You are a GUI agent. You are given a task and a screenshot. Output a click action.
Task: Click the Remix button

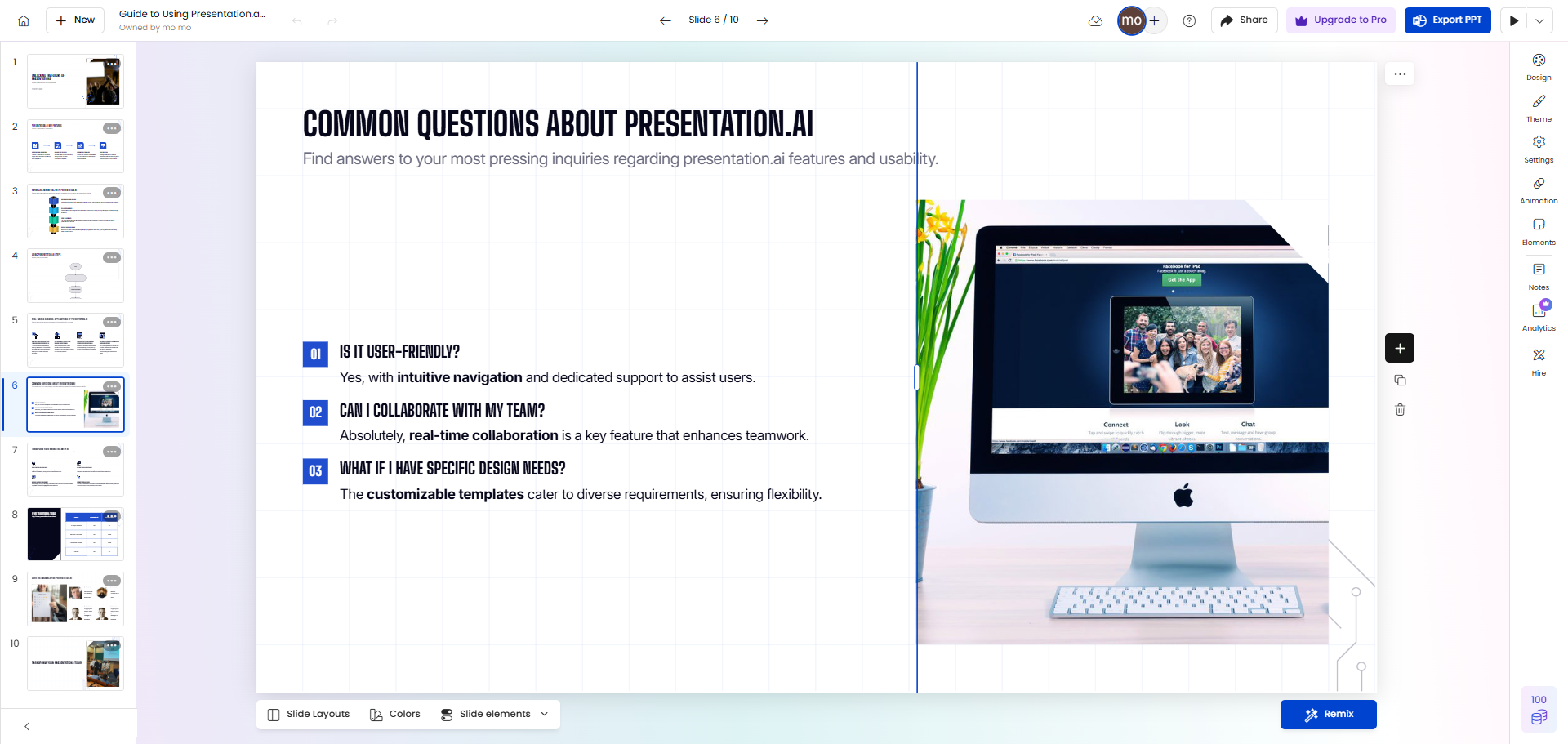(x=1328, y=715)
